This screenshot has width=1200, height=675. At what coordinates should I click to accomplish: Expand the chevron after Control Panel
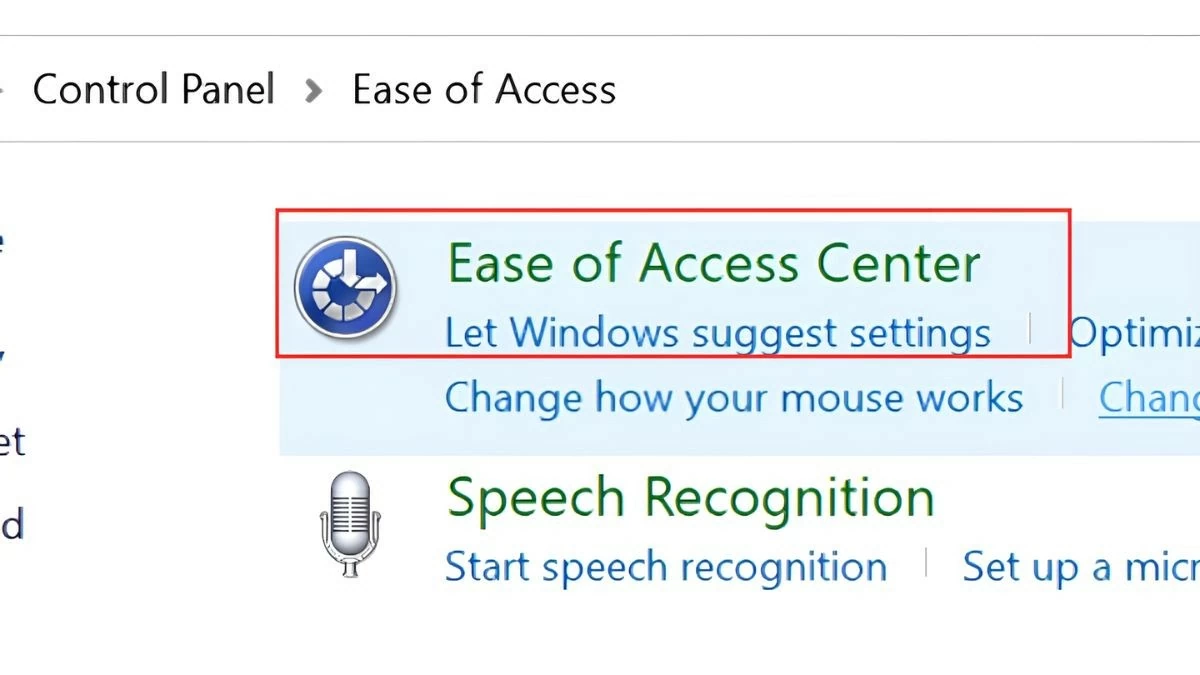click(x=314, y=91)
